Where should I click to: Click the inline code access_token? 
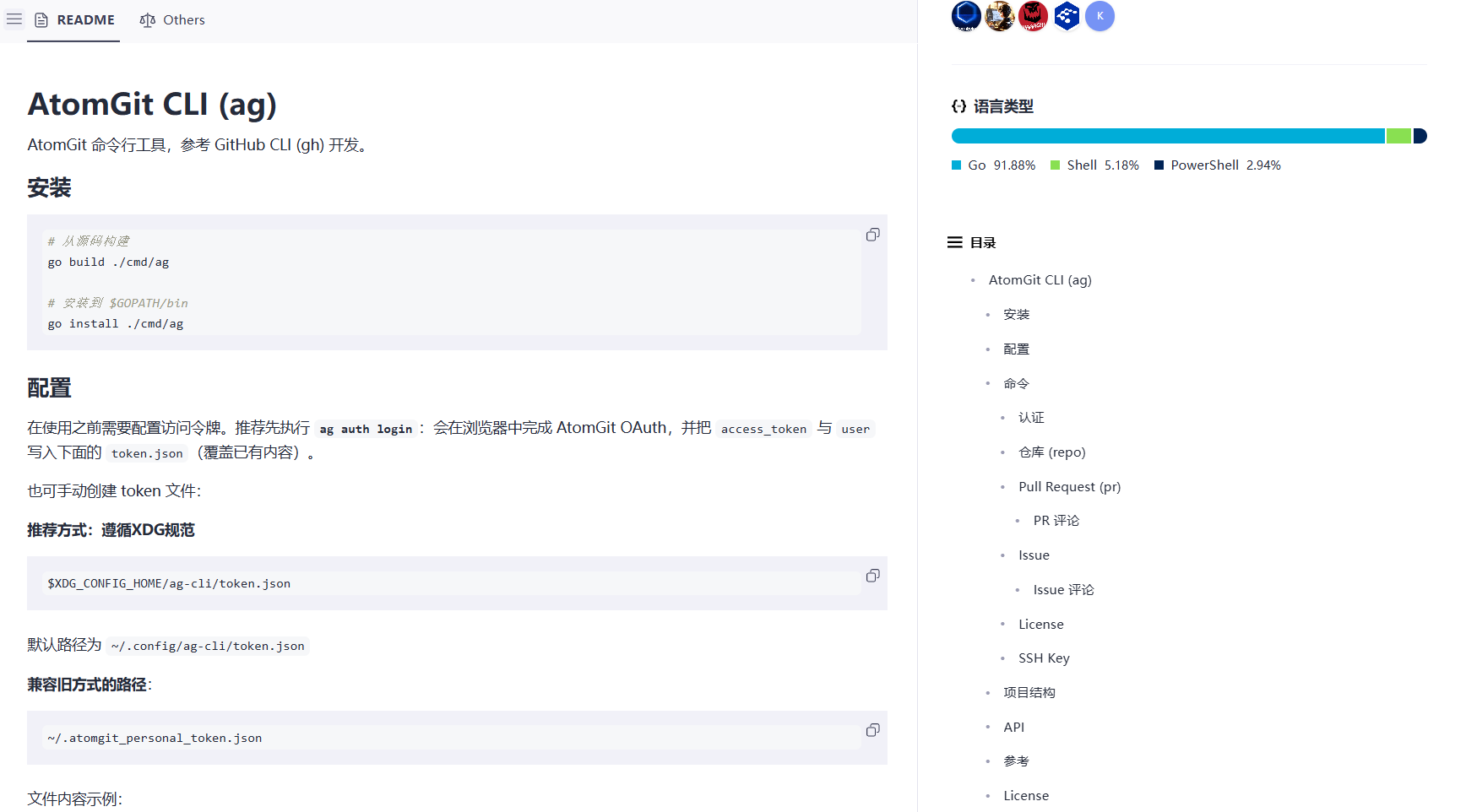[763, 429]
